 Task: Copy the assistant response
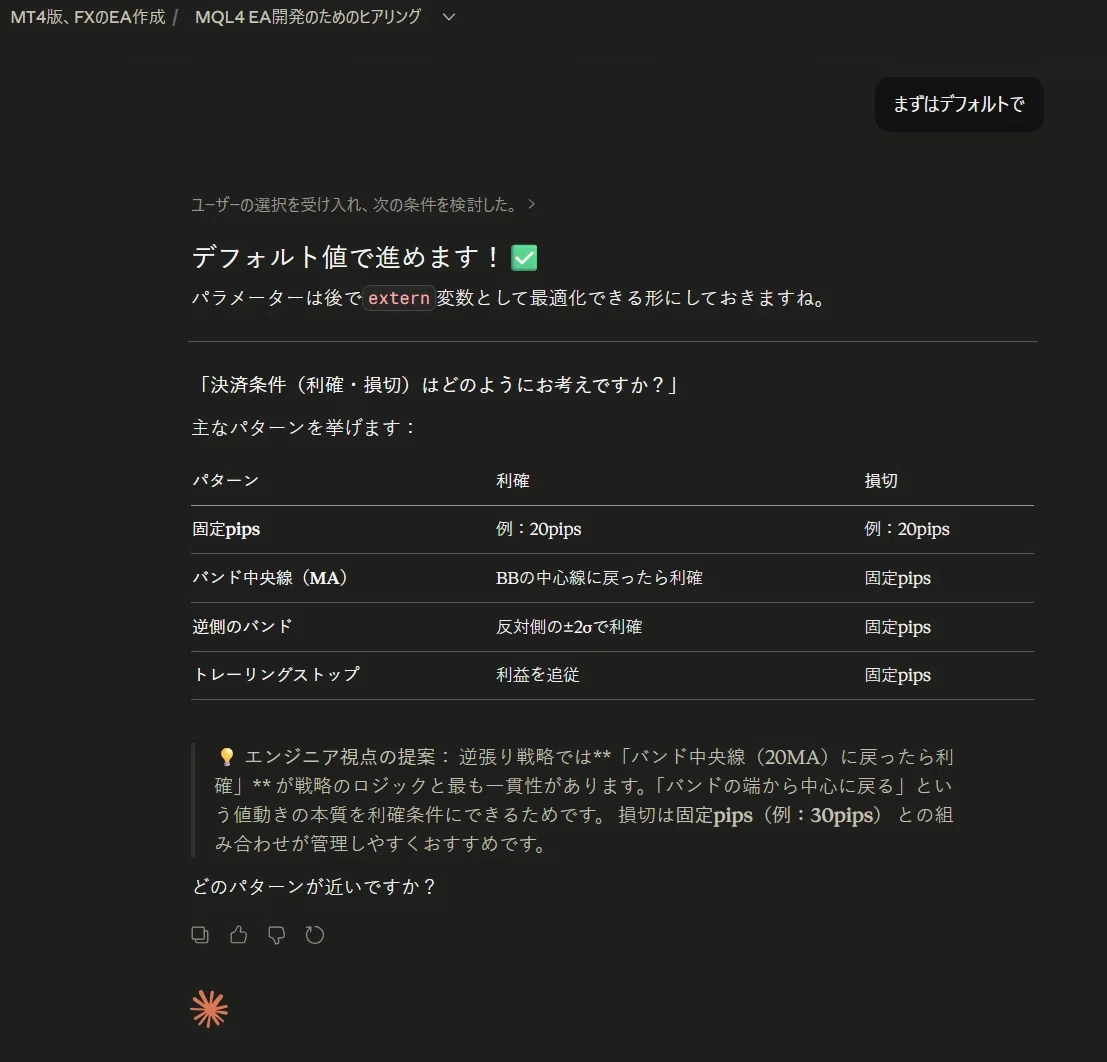coord(200,935)
